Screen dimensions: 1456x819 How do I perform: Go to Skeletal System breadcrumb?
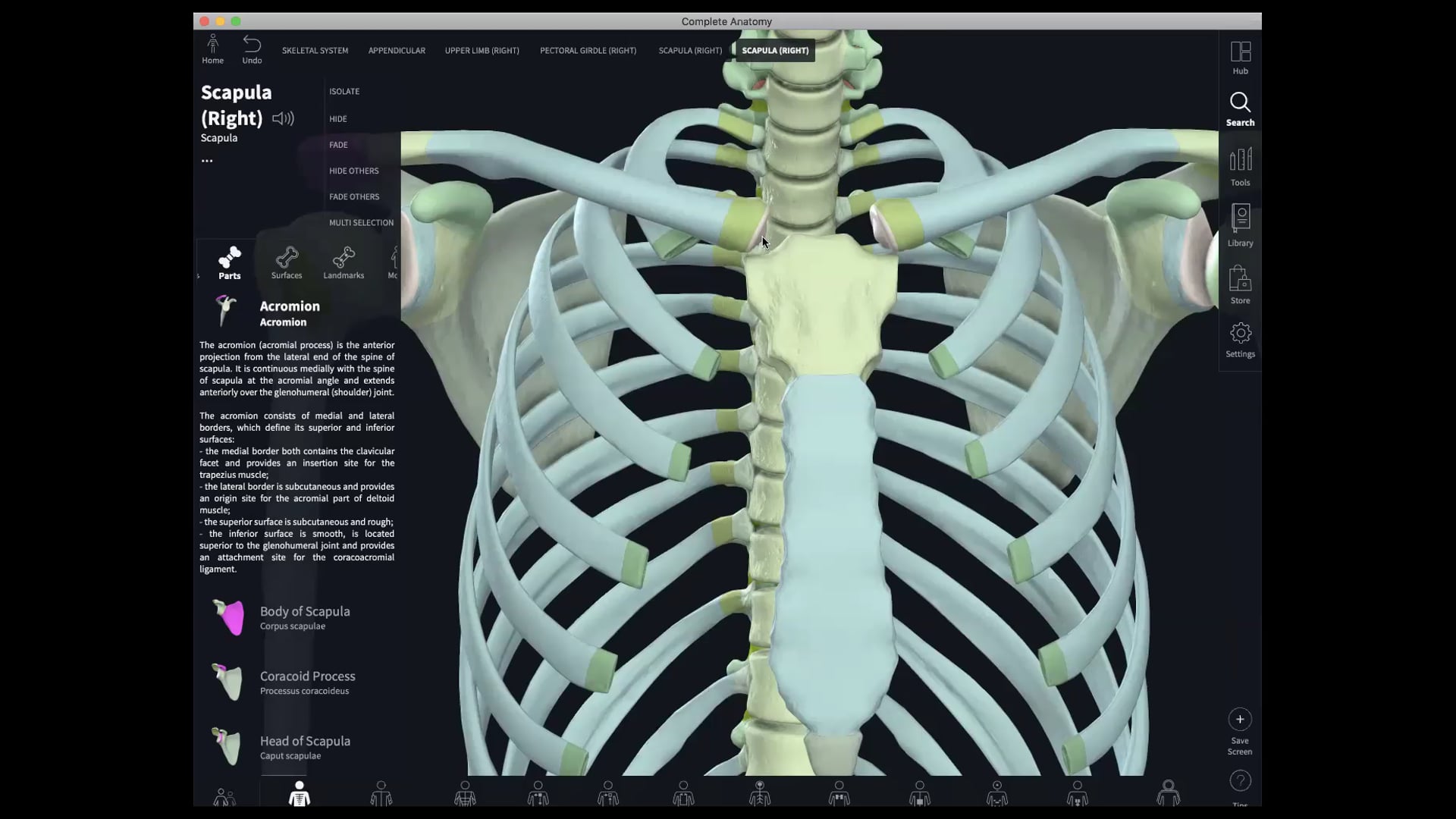(x=315, y=51)
